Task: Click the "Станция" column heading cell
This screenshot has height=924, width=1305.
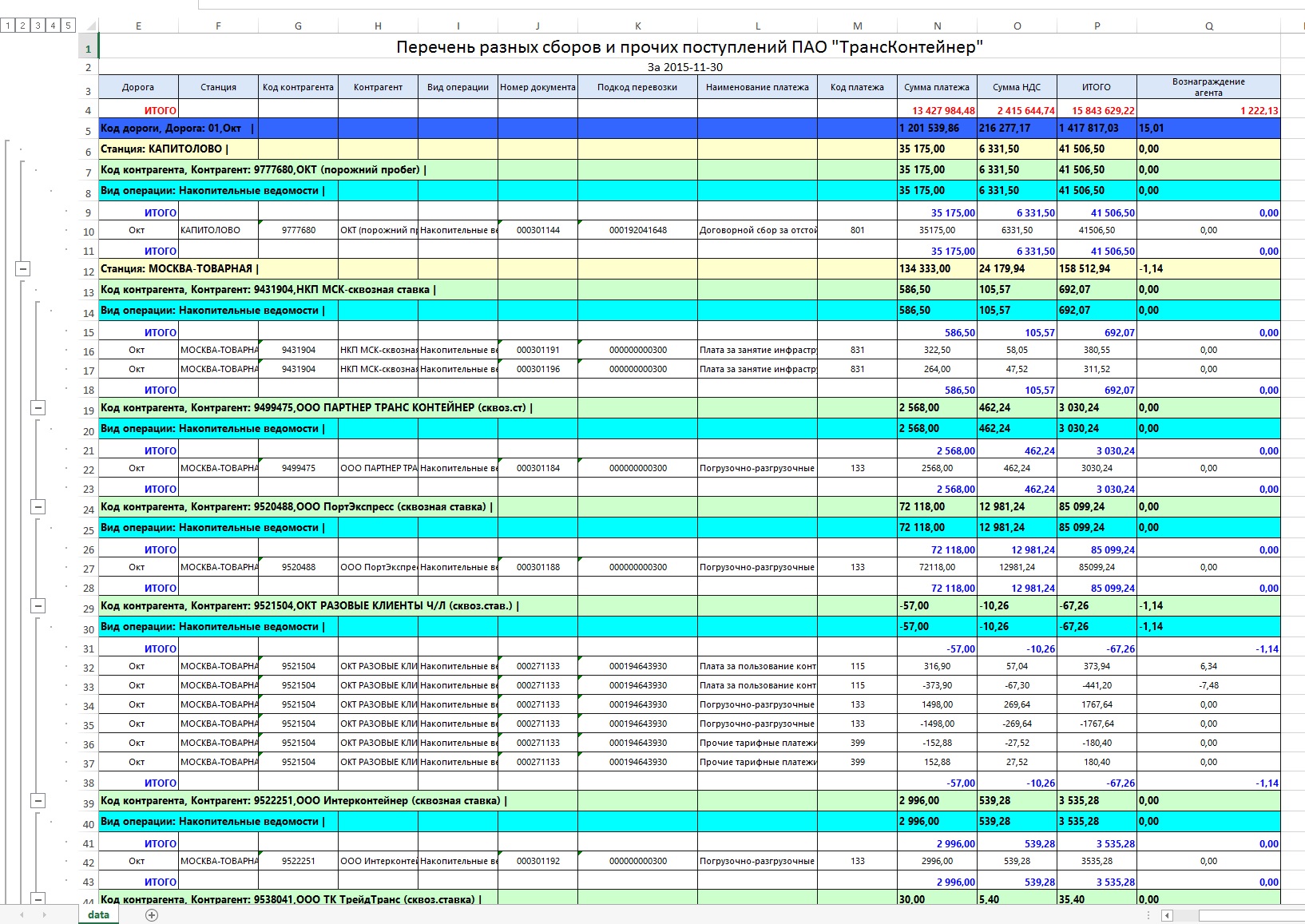Action: pos(218,87)
